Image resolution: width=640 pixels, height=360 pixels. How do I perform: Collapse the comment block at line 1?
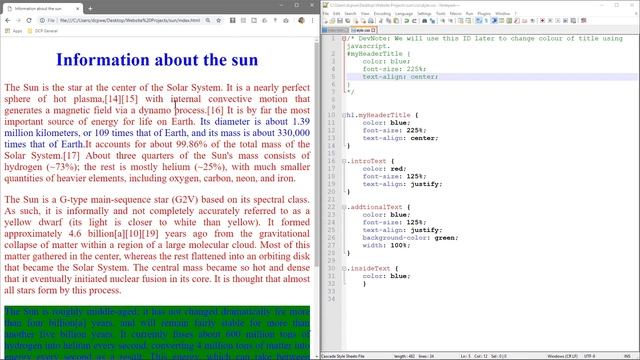point(344,38)
